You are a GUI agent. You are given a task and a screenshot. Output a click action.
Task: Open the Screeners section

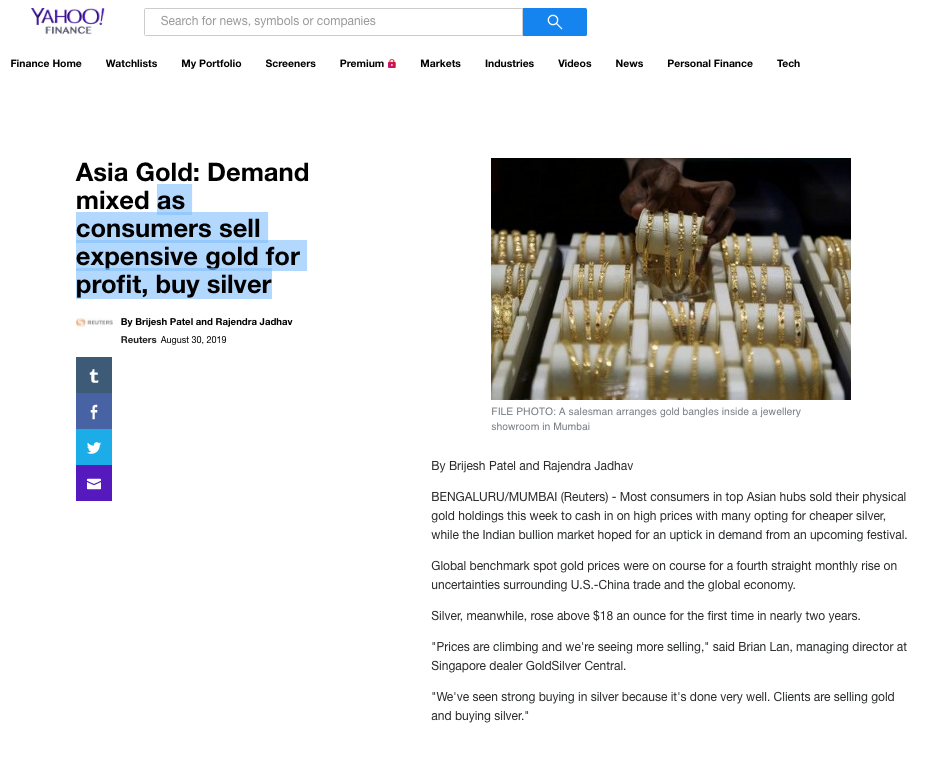pos(290,63)
